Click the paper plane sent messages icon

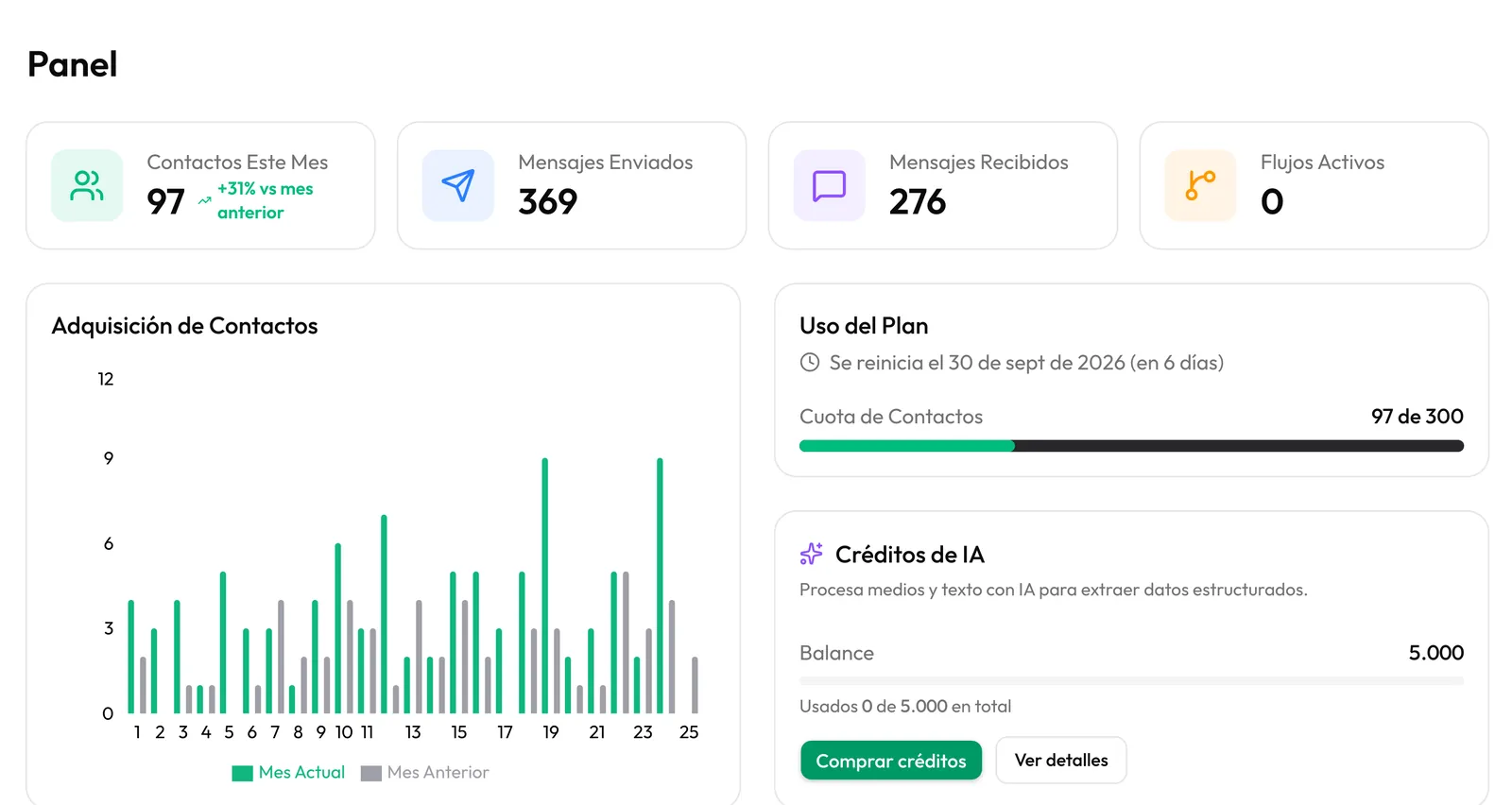[x=458, y=185]
